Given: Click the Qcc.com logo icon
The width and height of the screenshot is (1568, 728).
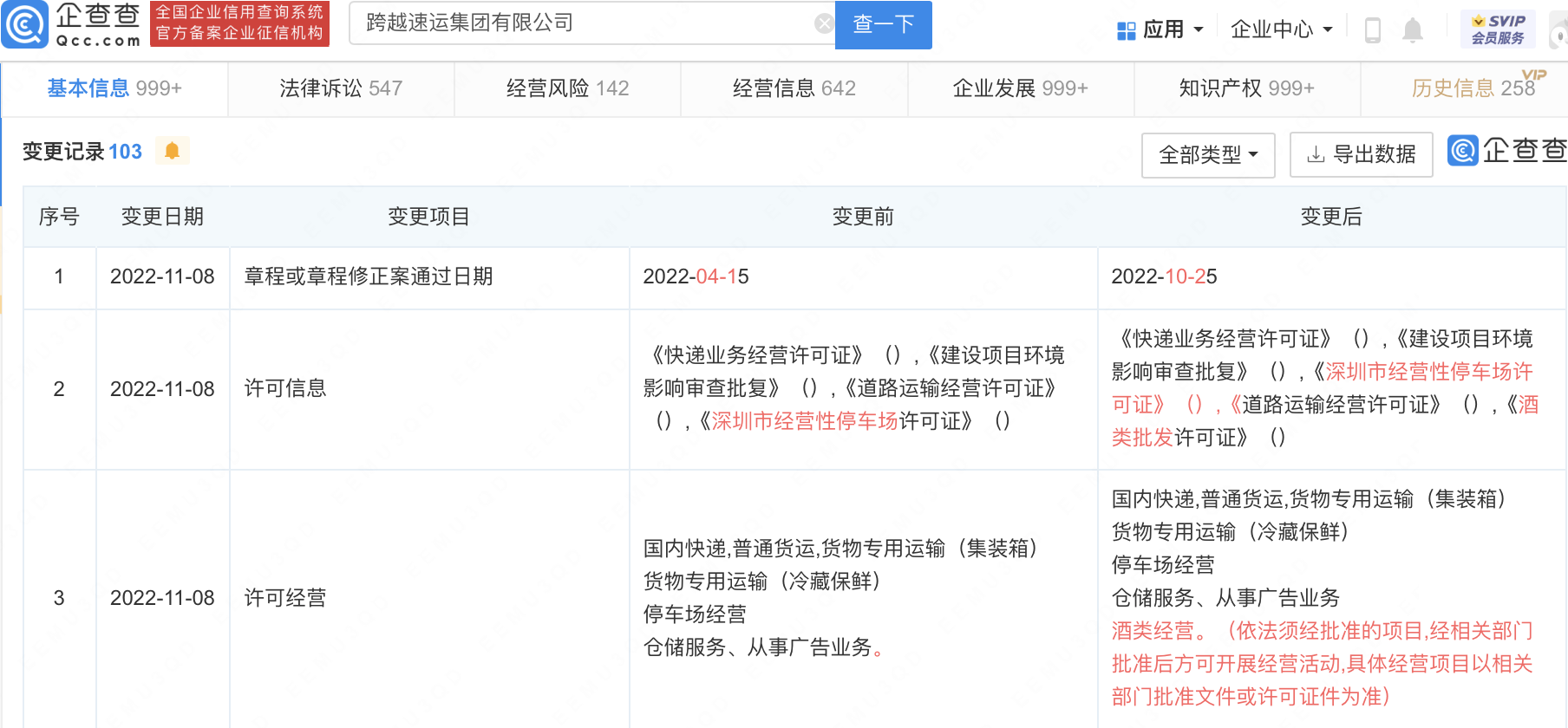Looking at the screenshot, I should pyautogui.click(x=25, y=25).
